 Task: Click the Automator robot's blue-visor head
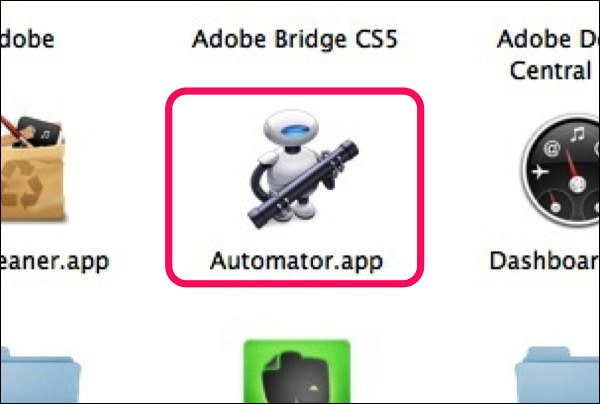[291, 129]
